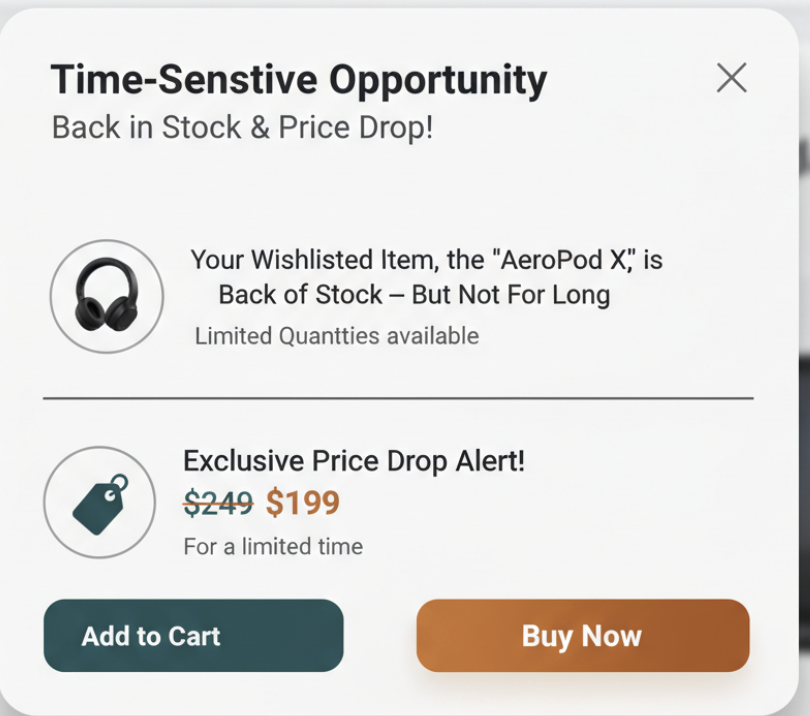The image size is (810, 716).
Task: Click the crossed-out $249 original price
Action: 218,503
